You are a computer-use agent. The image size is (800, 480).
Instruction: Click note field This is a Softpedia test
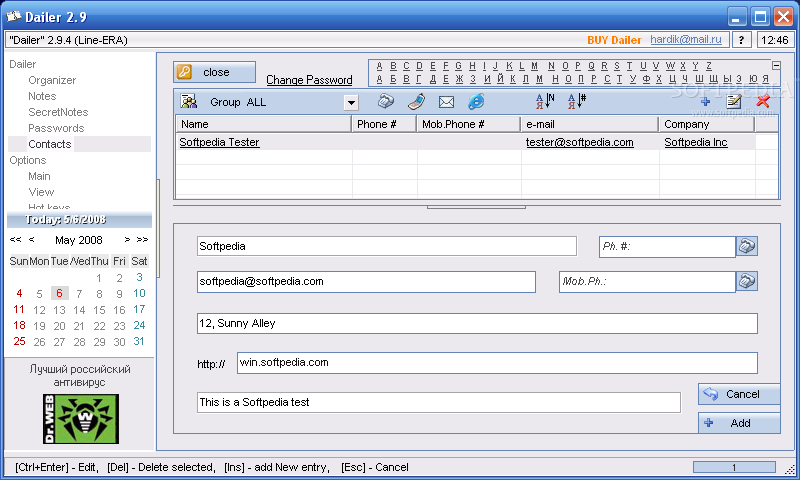(x=439, y=402)
